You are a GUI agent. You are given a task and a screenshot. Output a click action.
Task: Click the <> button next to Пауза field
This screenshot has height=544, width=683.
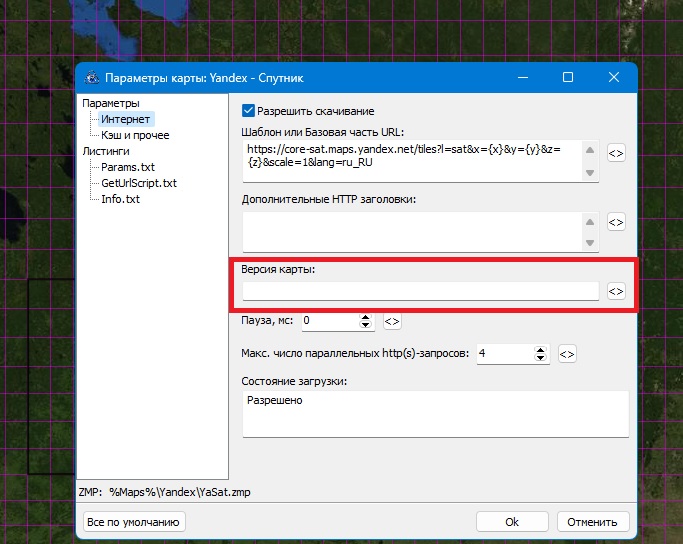pos(392,322)
